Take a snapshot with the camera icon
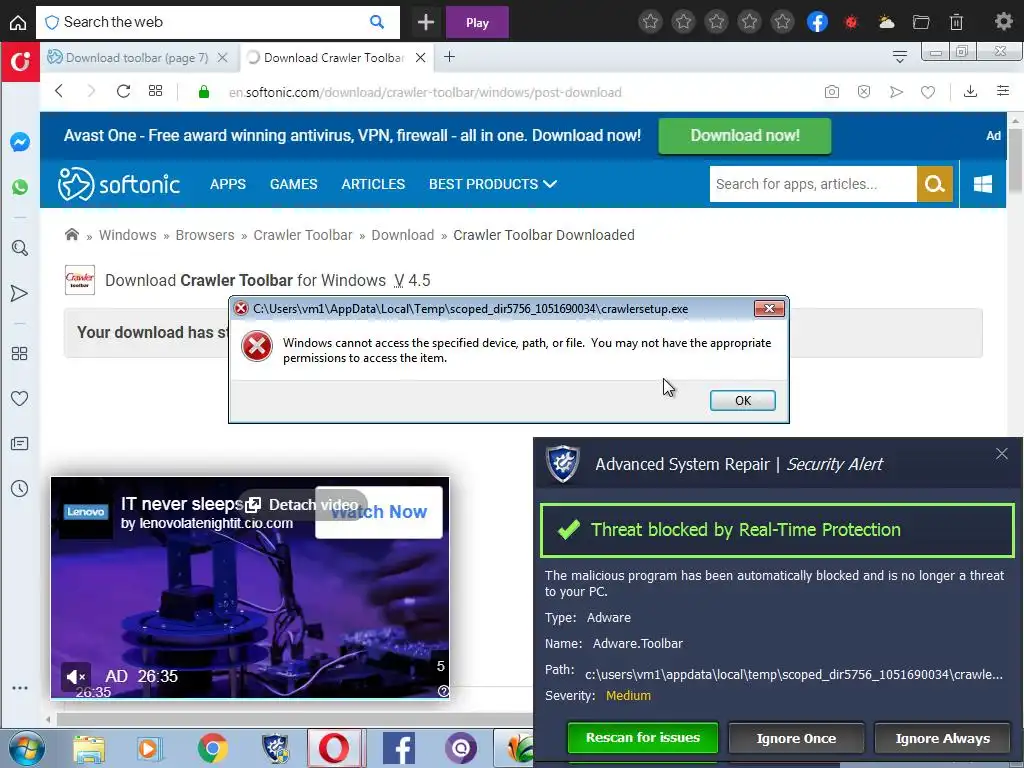1024x768 pixels. (831, 92)
